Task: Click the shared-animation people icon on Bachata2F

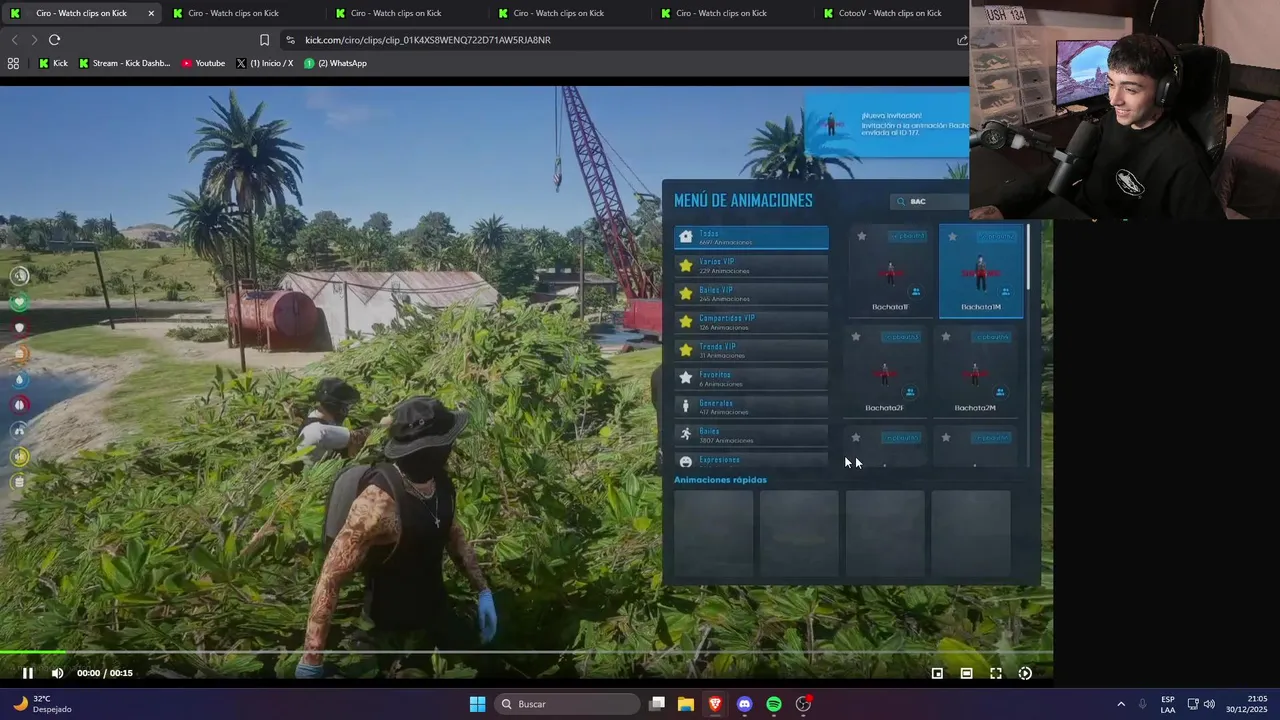Action: click(x=910, y=392)
